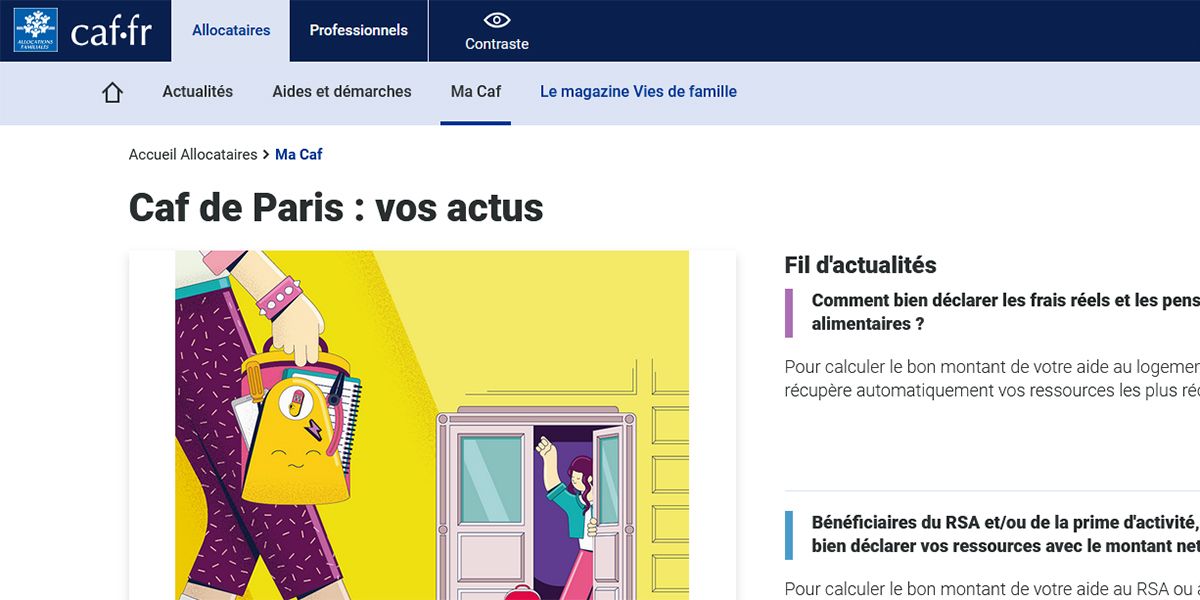The height and width of the screenshot is (600, 1200).
Task: Open the Actualités menu item
Action: pos(197,91)
